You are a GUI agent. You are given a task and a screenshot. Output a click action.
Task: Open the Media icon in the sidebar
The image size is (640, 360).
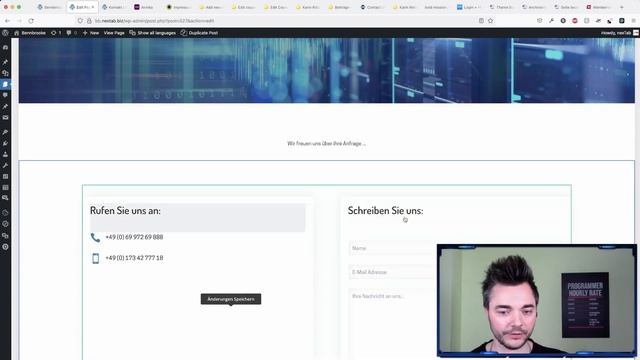pos(5,73)
